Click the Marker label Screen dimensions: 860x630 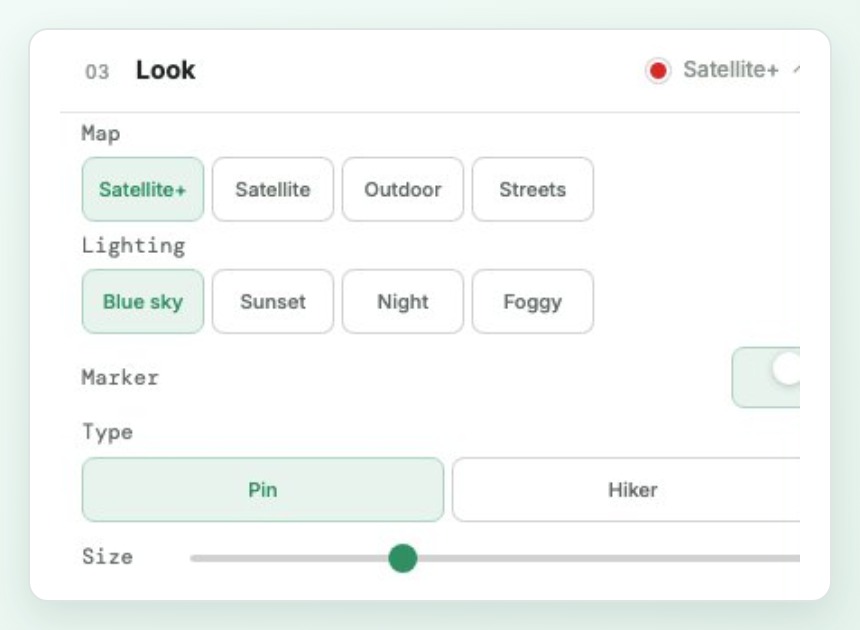[x=120, y=377]
